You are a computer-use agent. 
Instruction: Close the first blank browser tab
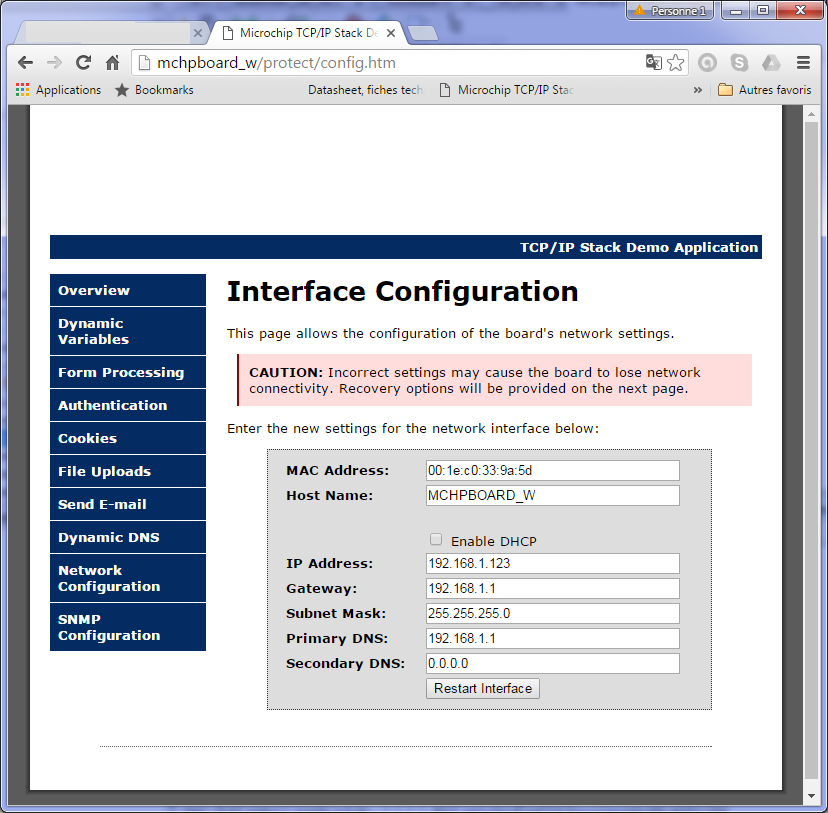click(x=197, y=33)
